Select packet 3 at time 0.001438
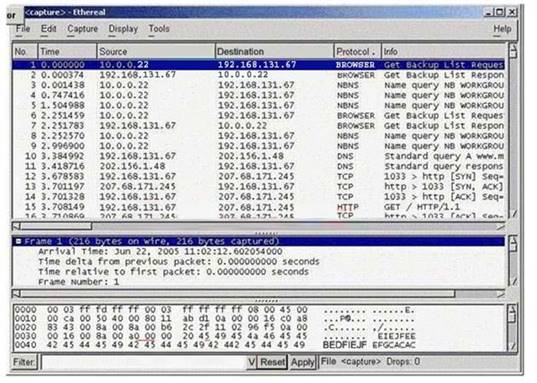537x383 pixels. pos(259,85)
